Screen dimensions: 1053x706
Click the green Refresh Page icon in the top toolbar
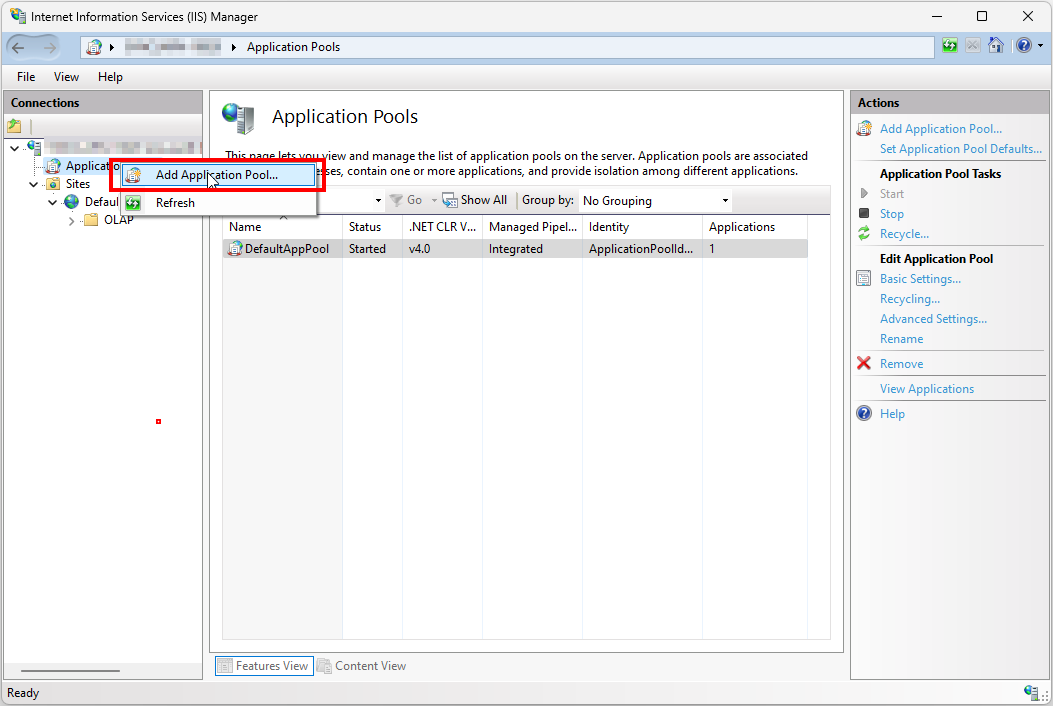(x=950, y=46)
